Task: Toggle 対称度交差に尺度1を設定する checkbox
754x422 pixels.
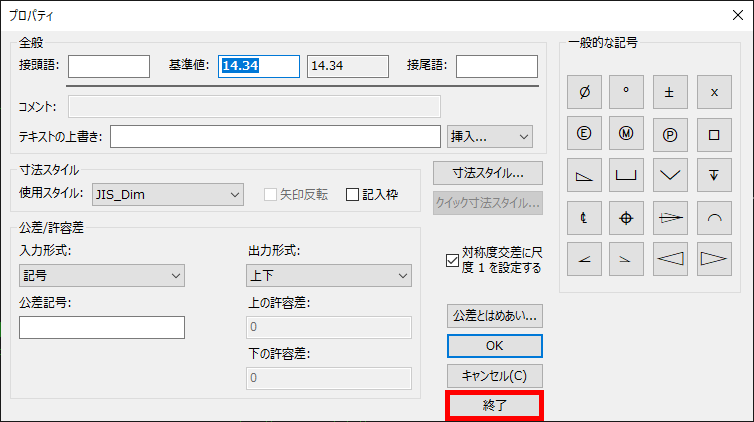Action: tap(452, 261)
